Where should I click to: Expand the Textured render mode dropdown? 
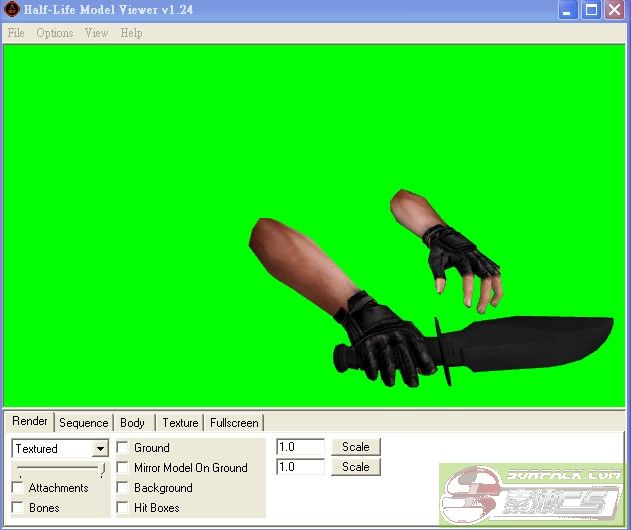click(x=99, y=449)
